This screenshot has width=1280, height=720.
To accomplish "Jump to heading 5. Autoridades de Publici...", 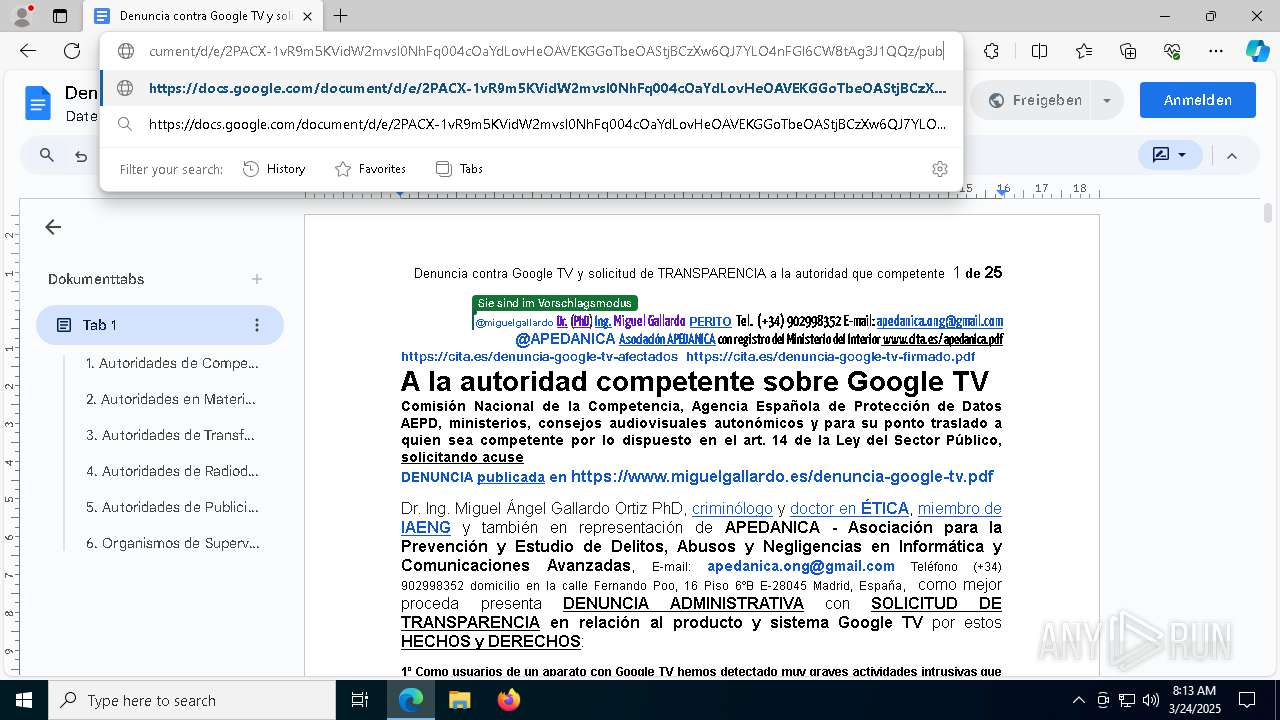I will point(173,507).
